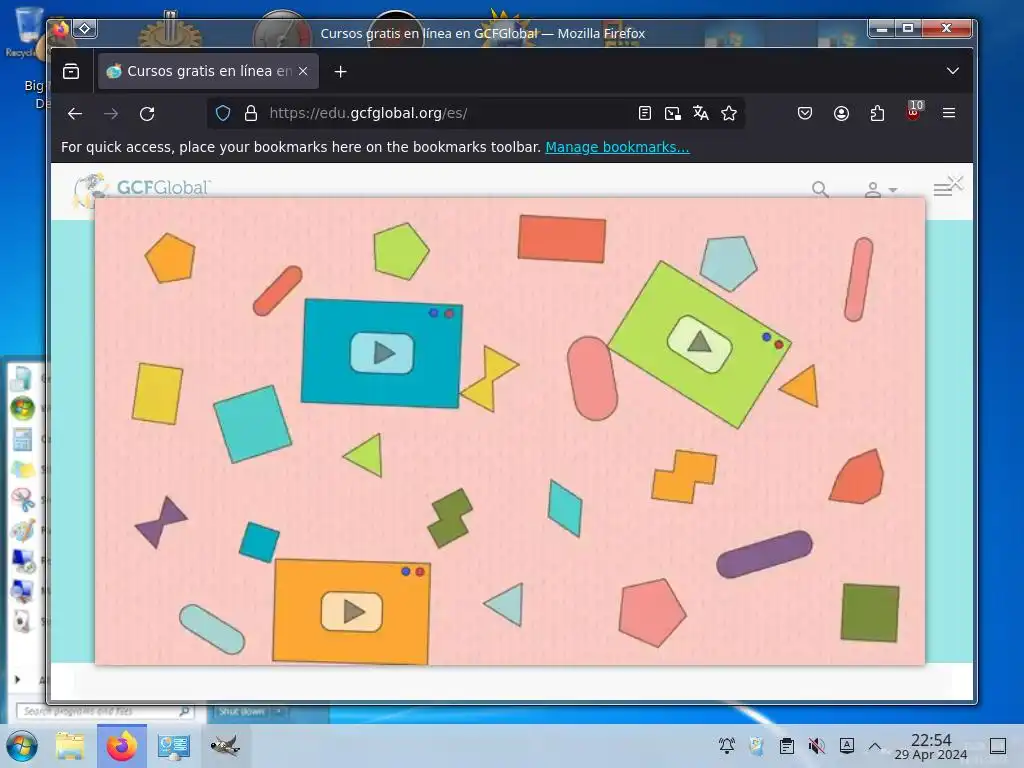Go back with the Firefox back arrow
This screenshot has height=768, width=1024.
[74, 114]
